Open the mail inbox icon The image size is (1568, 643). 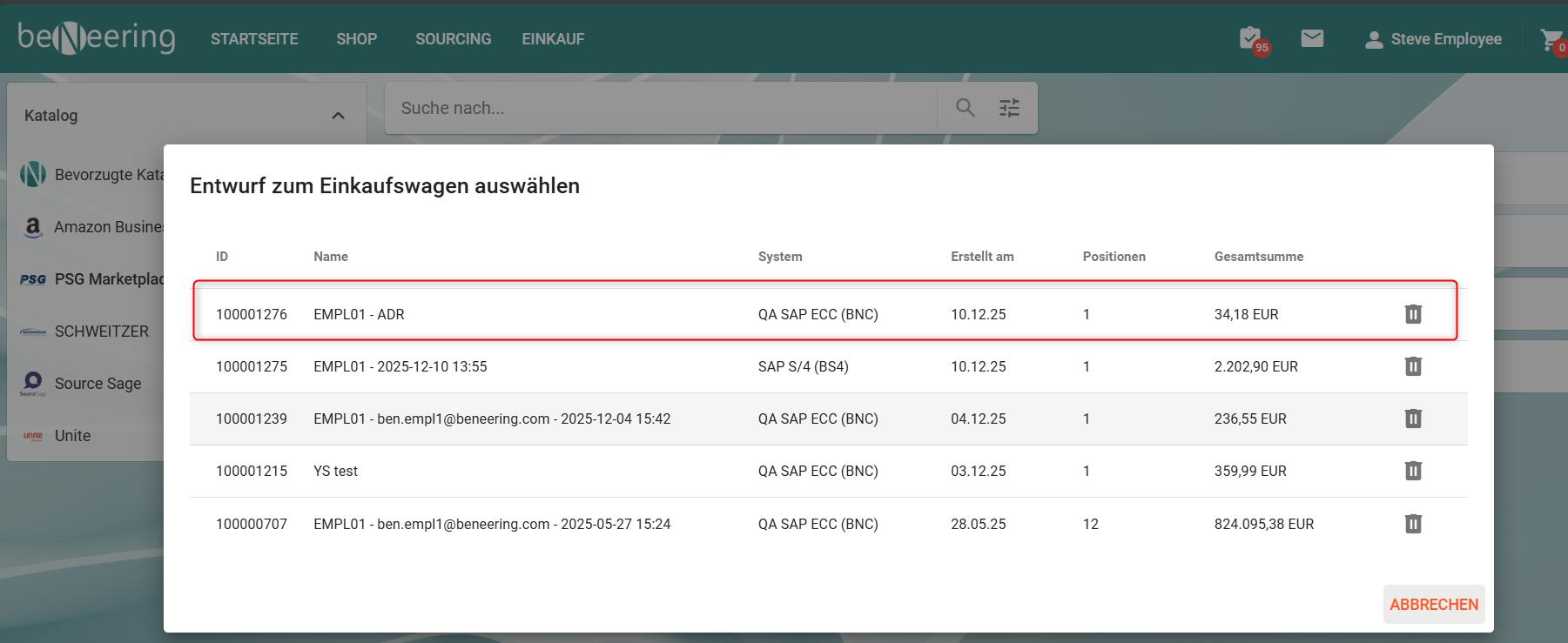click(1312, 38)
